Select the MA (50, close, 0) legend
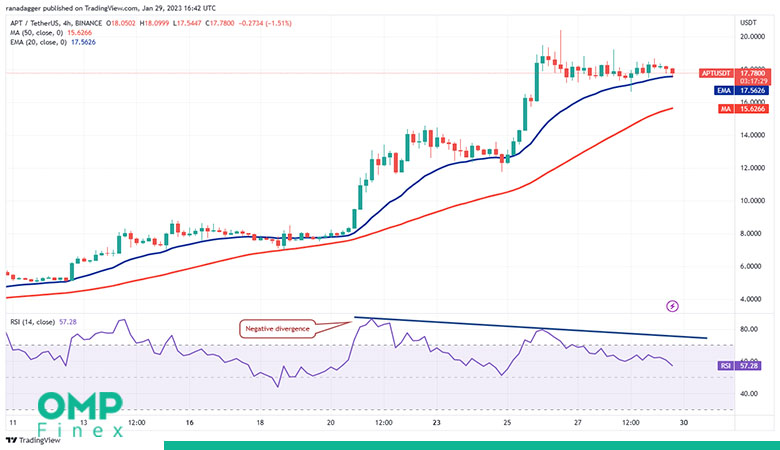The height and width of the screenshot is (450, 780). click(51, 33)
